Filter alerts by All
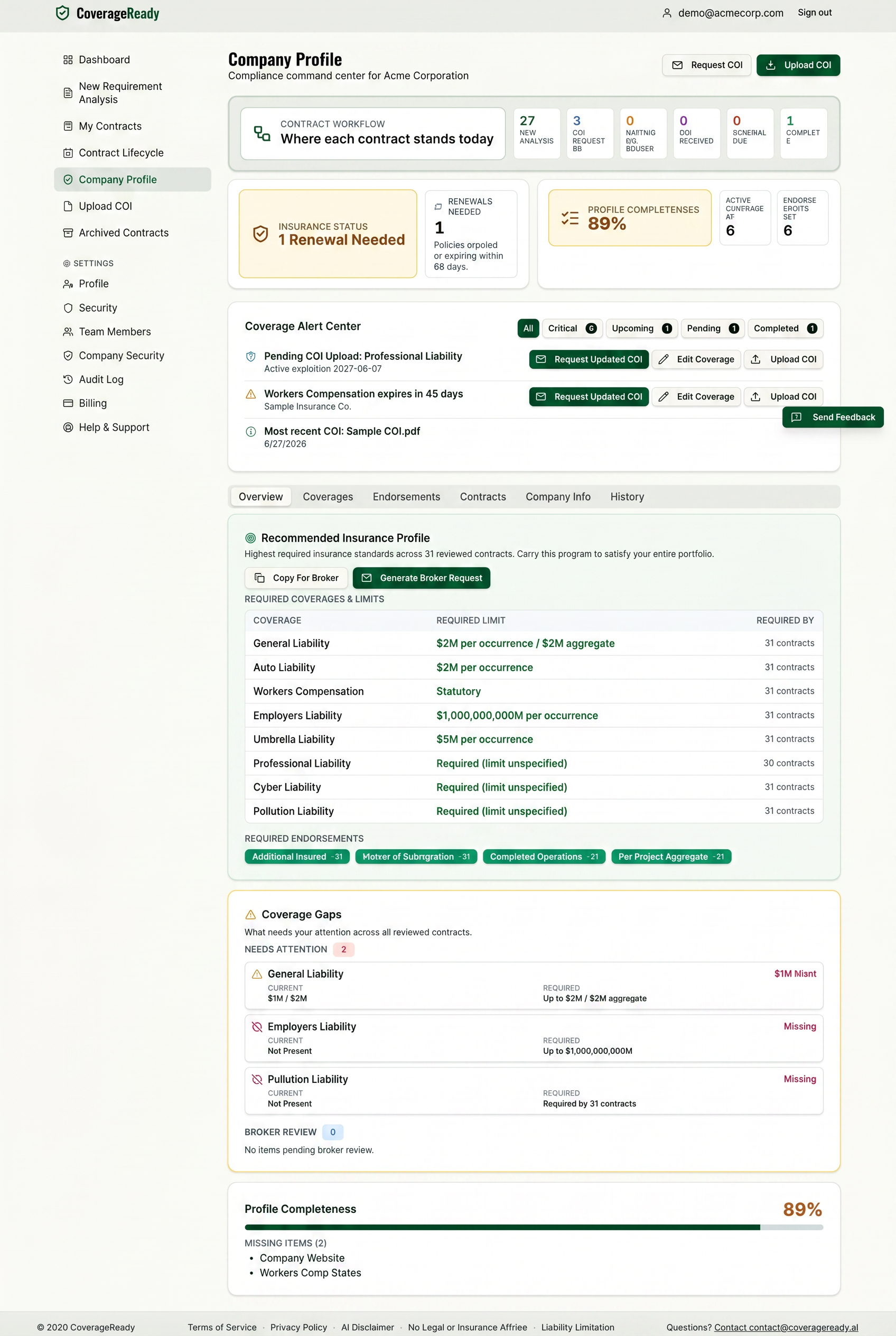This screenshot has width=896, height=1336. click(x=528, y=329)
